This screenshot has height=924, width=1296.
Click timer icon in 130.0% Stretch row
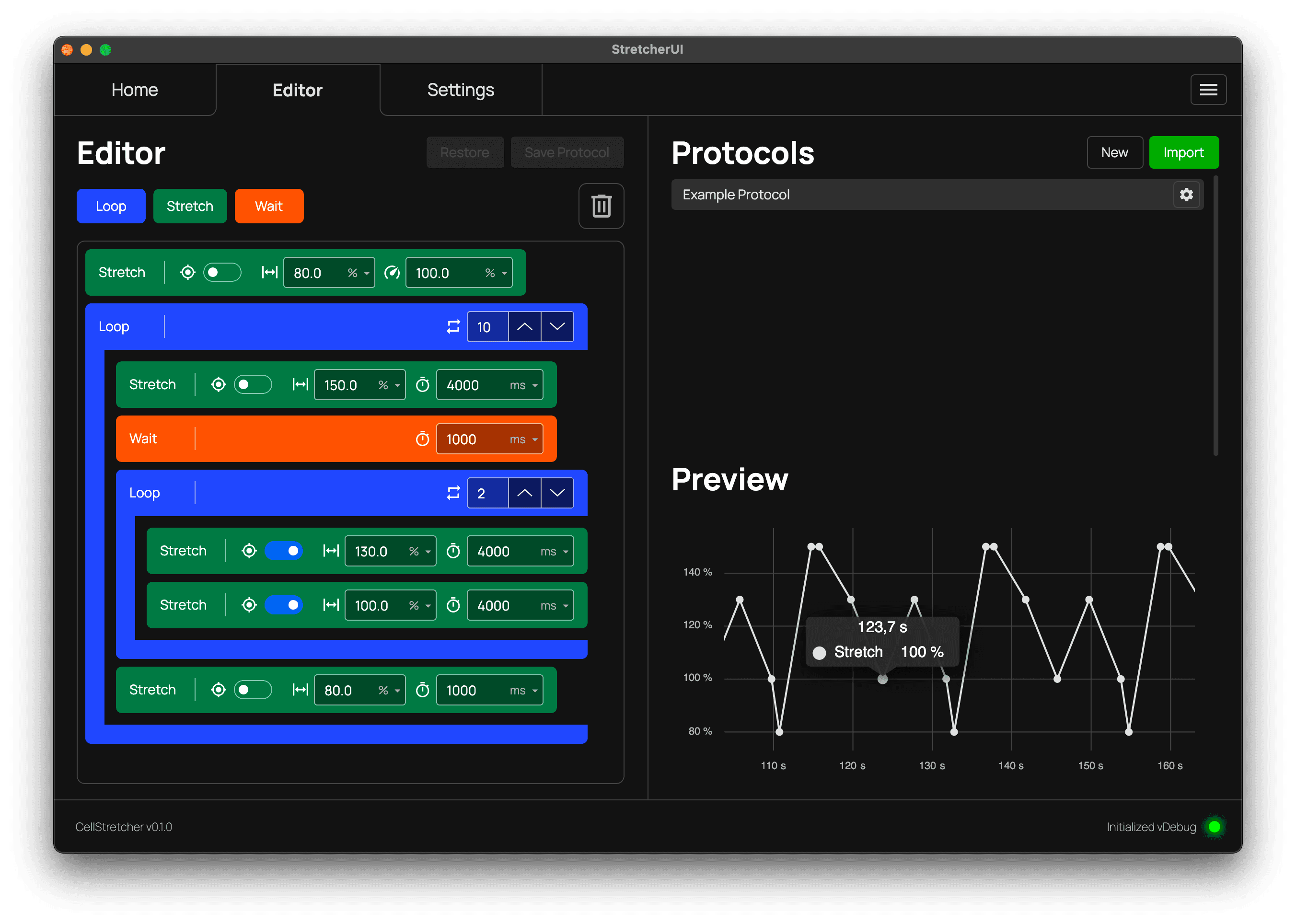point(453,551)
